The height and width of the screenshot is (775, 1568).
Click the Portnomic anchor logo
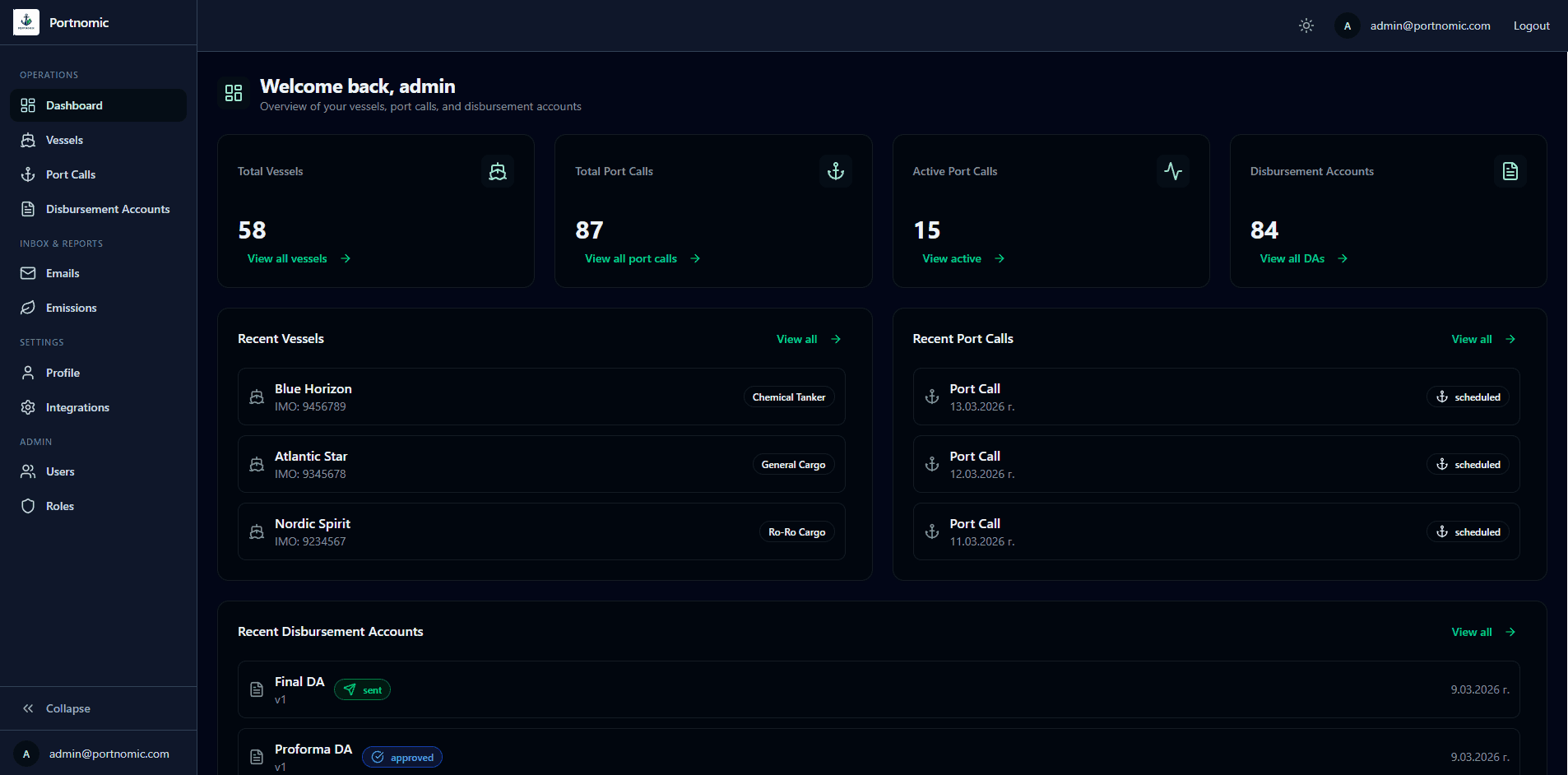pos(25,22)
